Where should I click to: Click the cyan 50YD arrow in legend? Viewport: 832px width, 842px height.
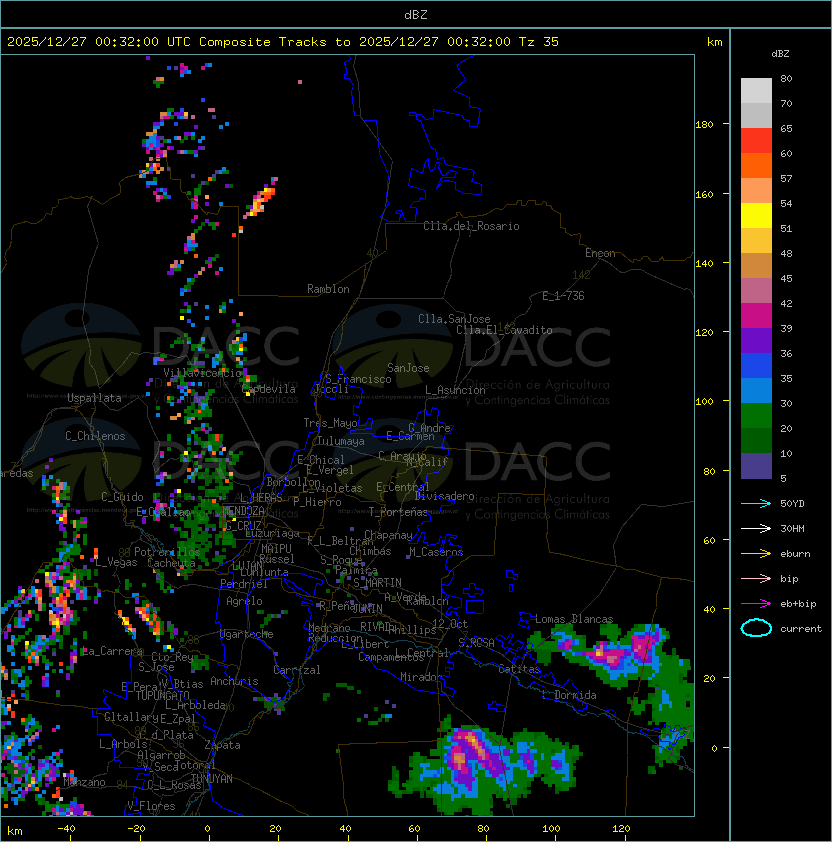point(756,504)
